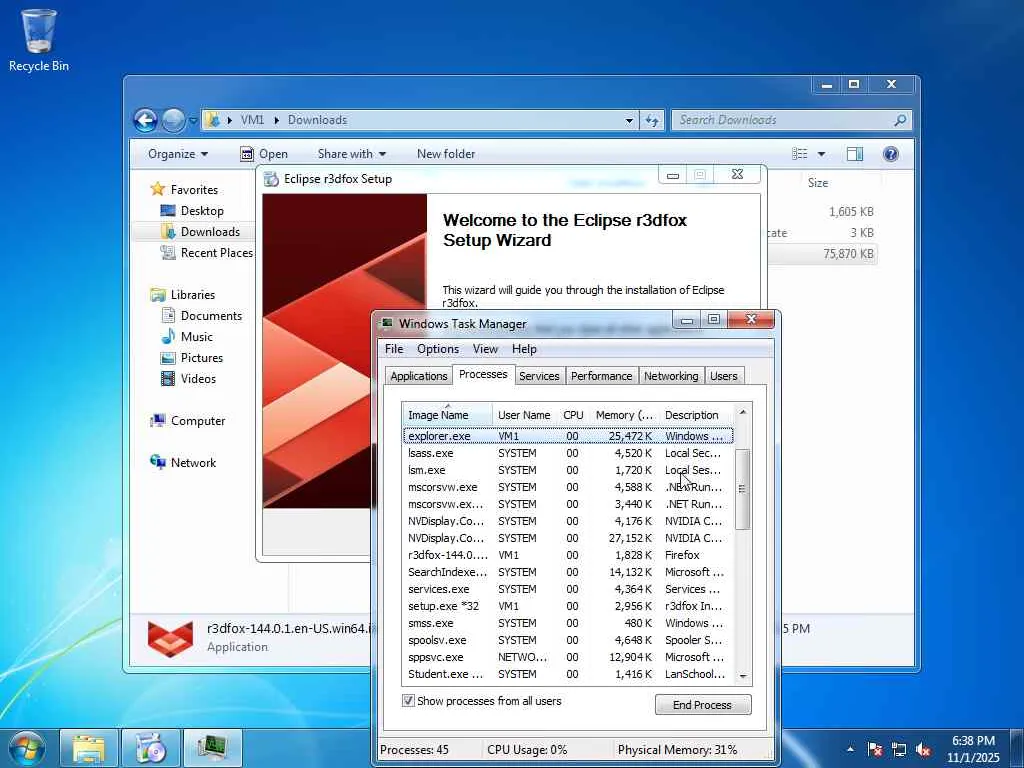Toggle the Explorer preview pane icon
Image resolution: width=1024 pixels, height=768 pixels.
click(854, 154)
